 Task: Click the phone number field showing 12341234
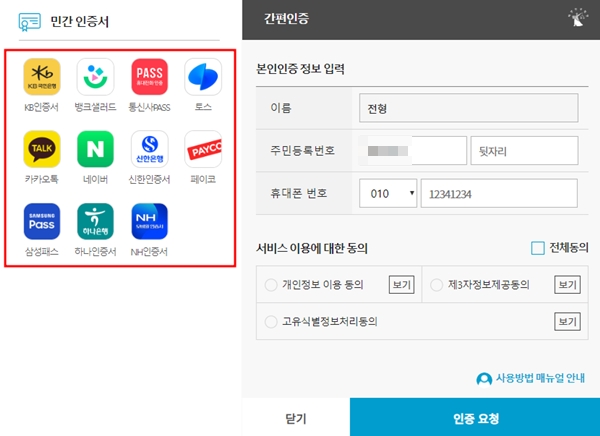coord(499,193)
